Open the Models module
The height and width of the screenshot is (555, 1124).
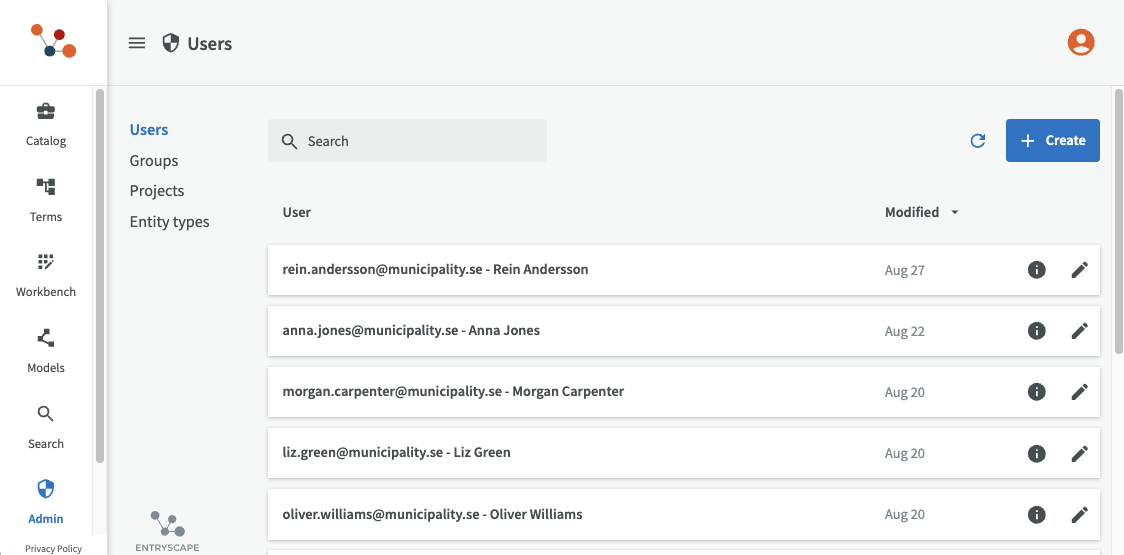coord(46,339)
